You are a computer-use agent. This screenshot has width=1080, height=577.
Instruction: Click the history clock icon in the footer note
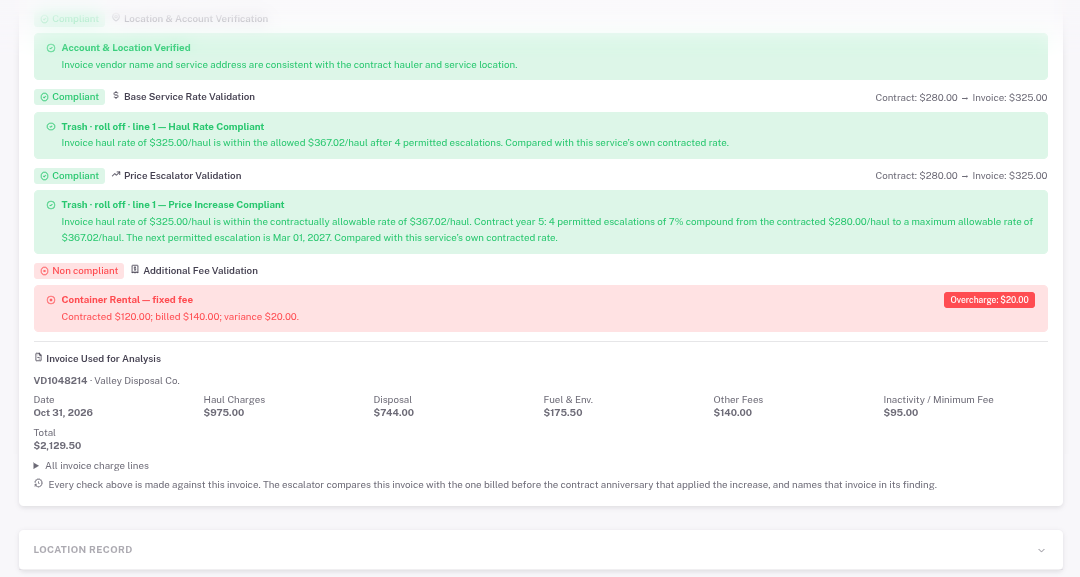pos(39,484)
